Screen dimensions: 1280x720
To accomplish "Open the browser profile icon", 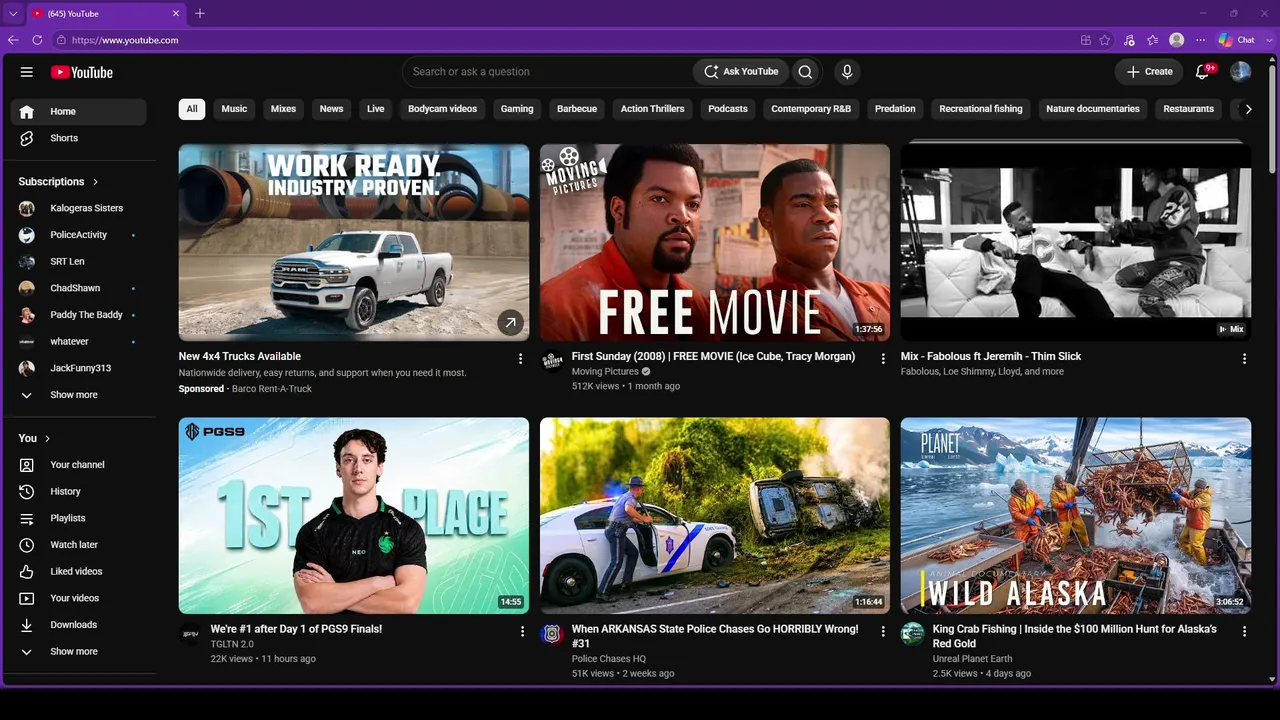I will (x=1177, y=40).
